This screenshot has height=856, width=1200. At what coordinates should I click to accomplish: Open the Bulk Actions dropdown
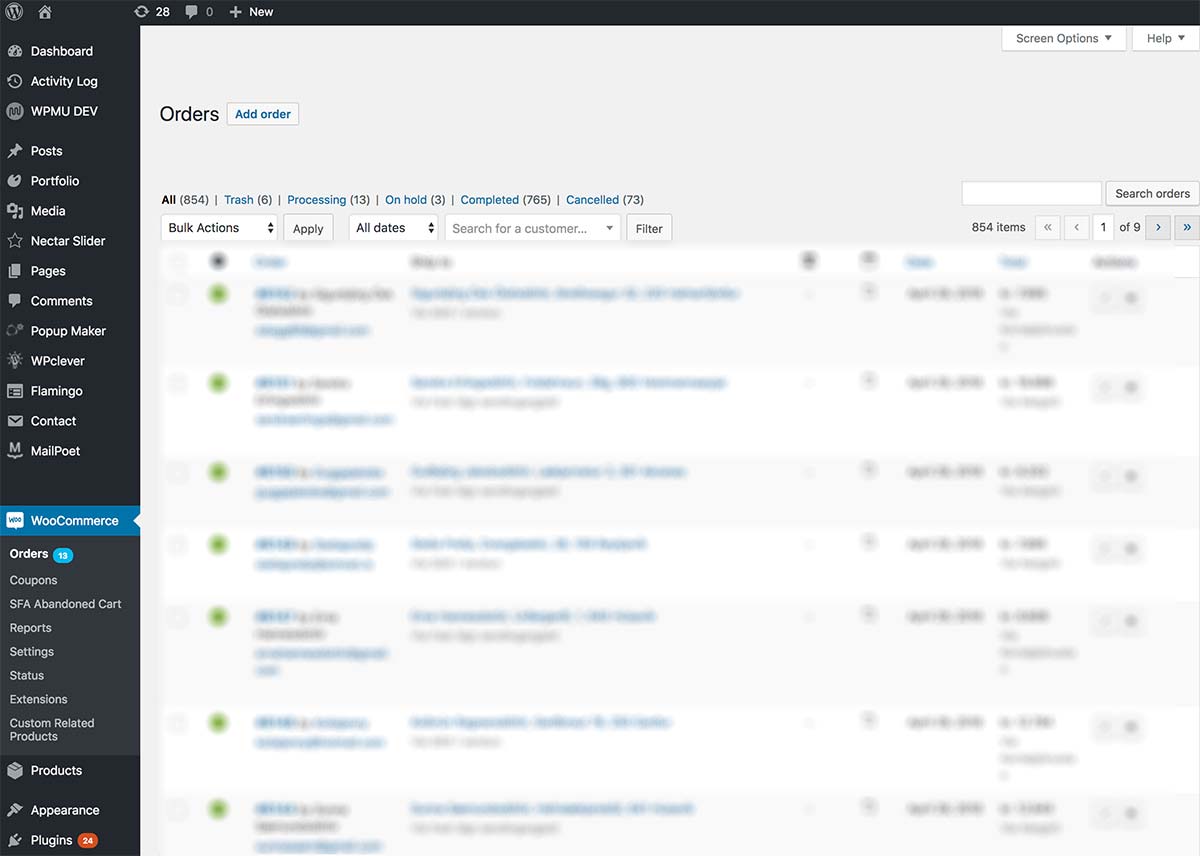coord(219,228)
